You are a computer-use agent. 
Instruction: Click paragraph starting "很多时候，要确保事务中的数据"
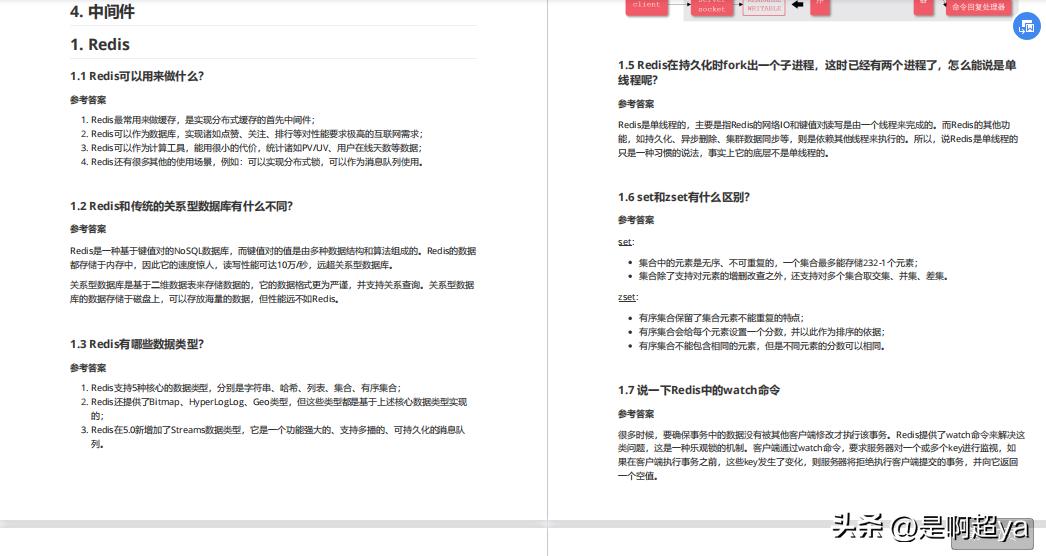[x=821, y=455]
